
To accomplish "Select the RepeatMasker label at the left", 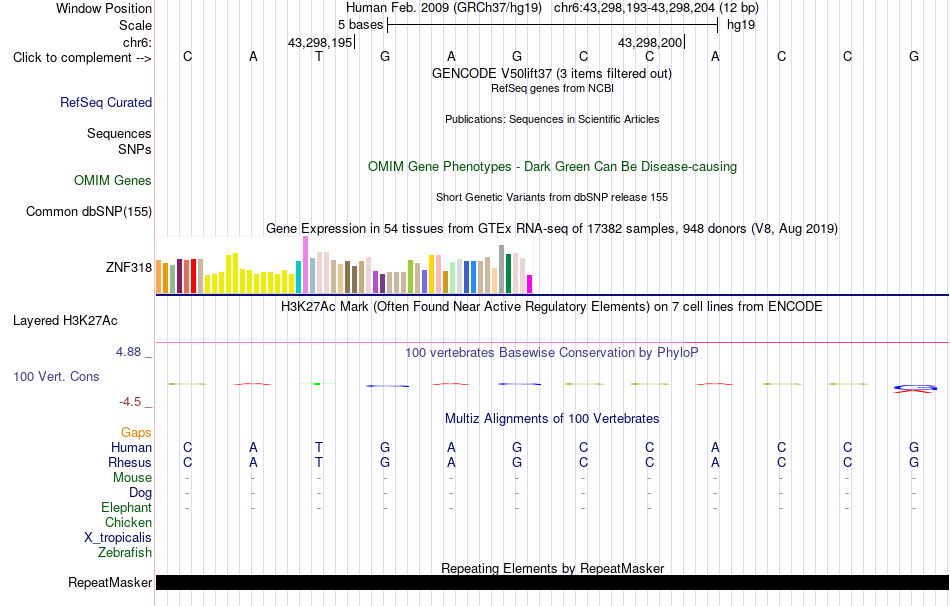I will pyautogui.click(x=110, y=582).
